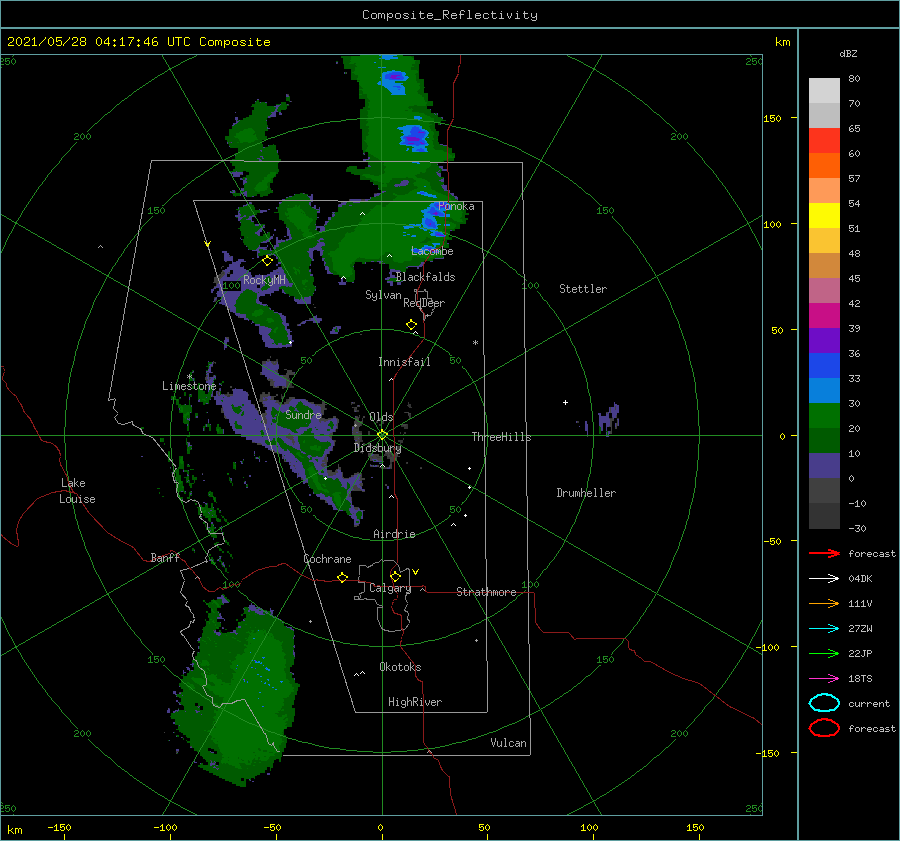
Task: Click the ThreeHills label on the map
Action: 501,437
